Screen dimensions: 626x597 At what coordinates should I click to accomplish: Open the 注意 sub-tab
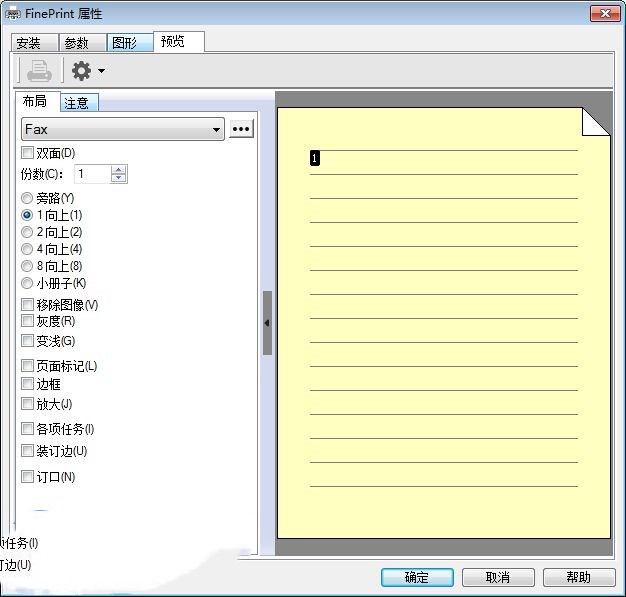79,103
